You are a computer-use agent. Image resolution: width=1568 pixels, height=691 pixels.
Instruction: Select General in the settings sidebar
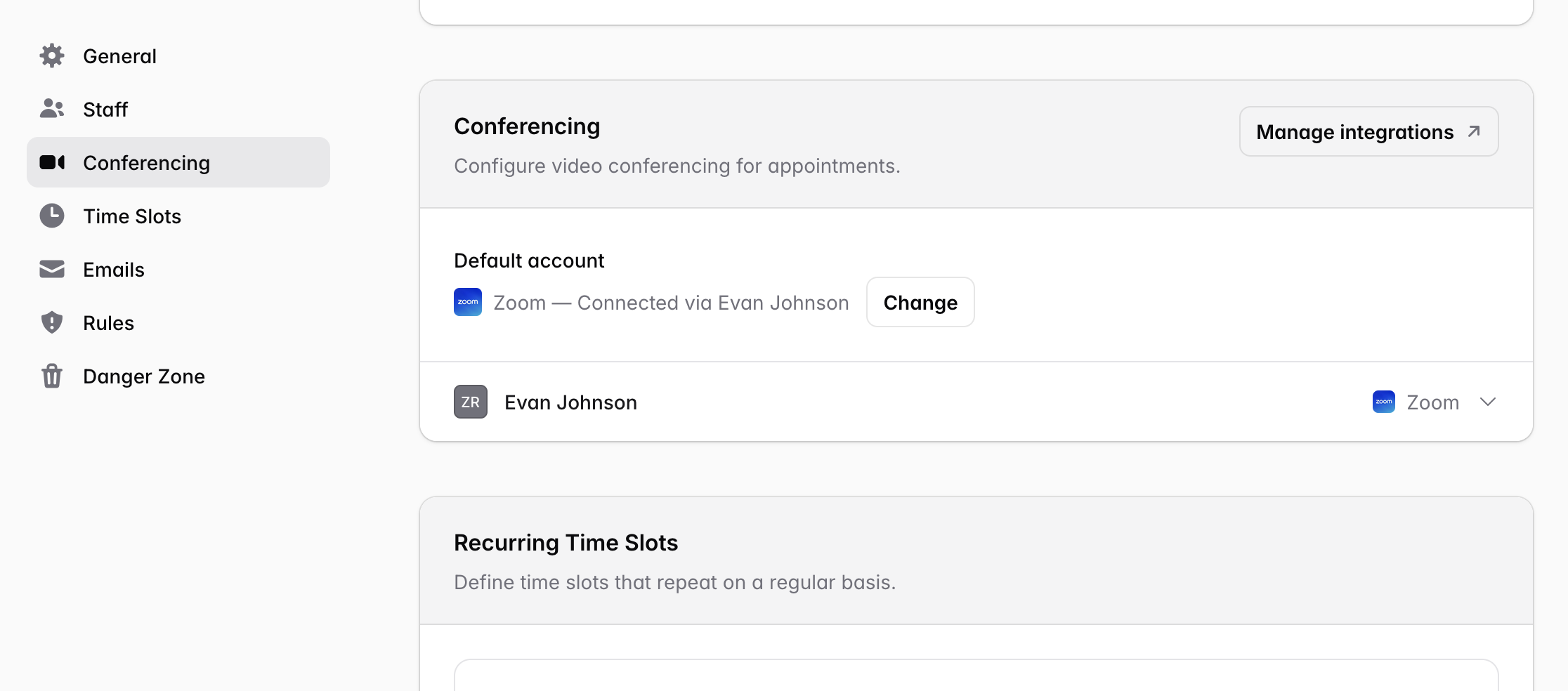click(119, 56)
